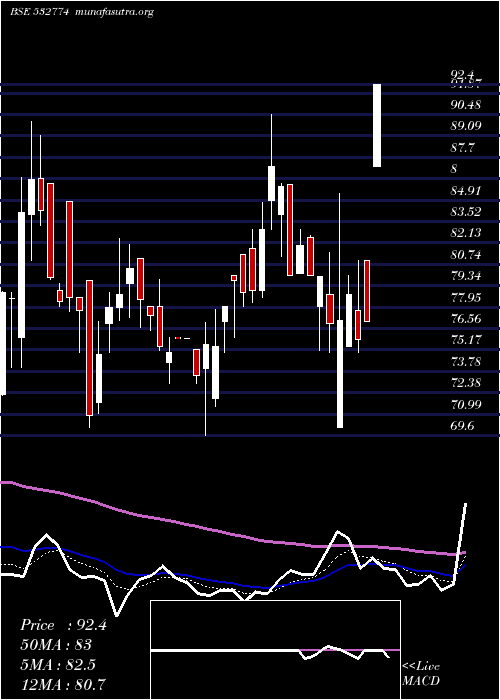Click the 5MA : 82.5 legend text
This screenshot has height=700, width=500.
click(58, 665)
